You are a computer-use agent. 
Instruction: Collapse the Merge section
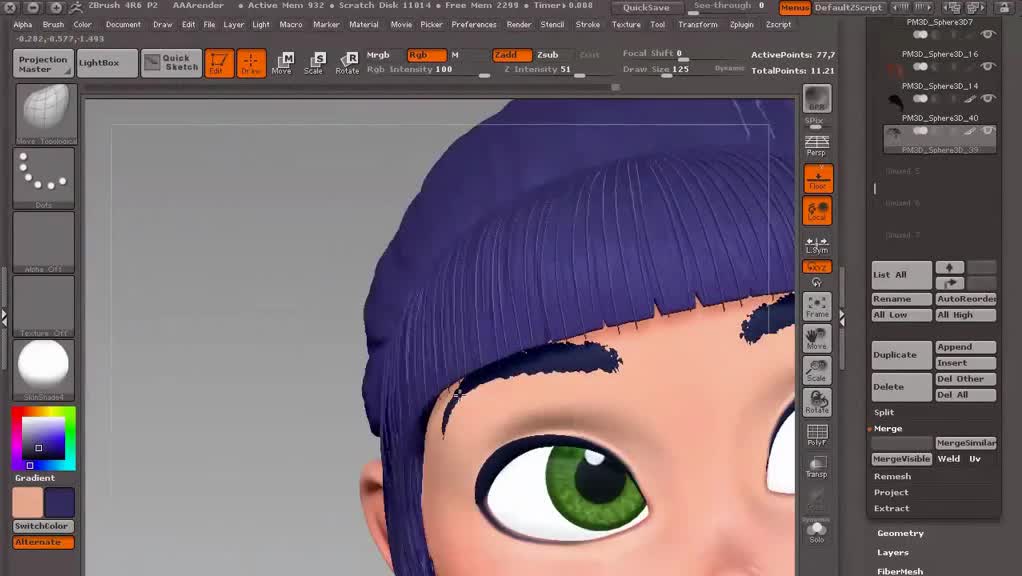pos(888,429)
